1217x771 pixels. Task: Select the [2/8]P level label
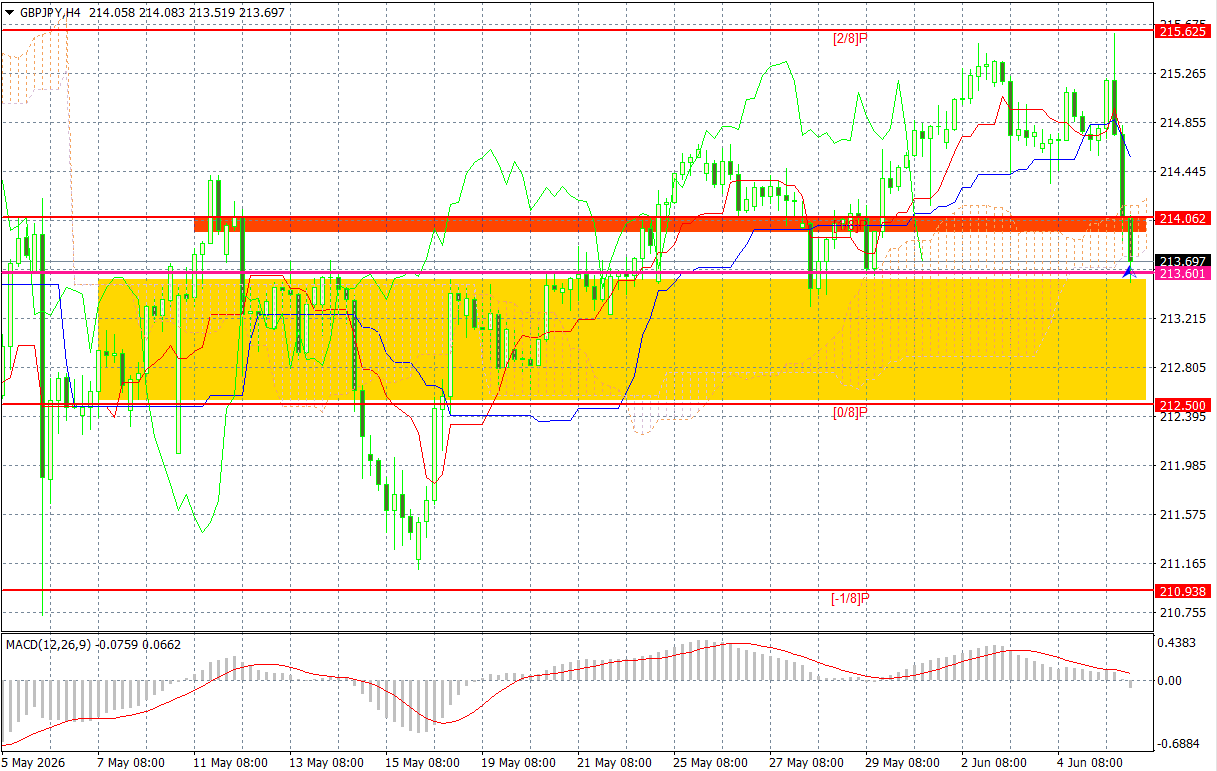point(850,38)
